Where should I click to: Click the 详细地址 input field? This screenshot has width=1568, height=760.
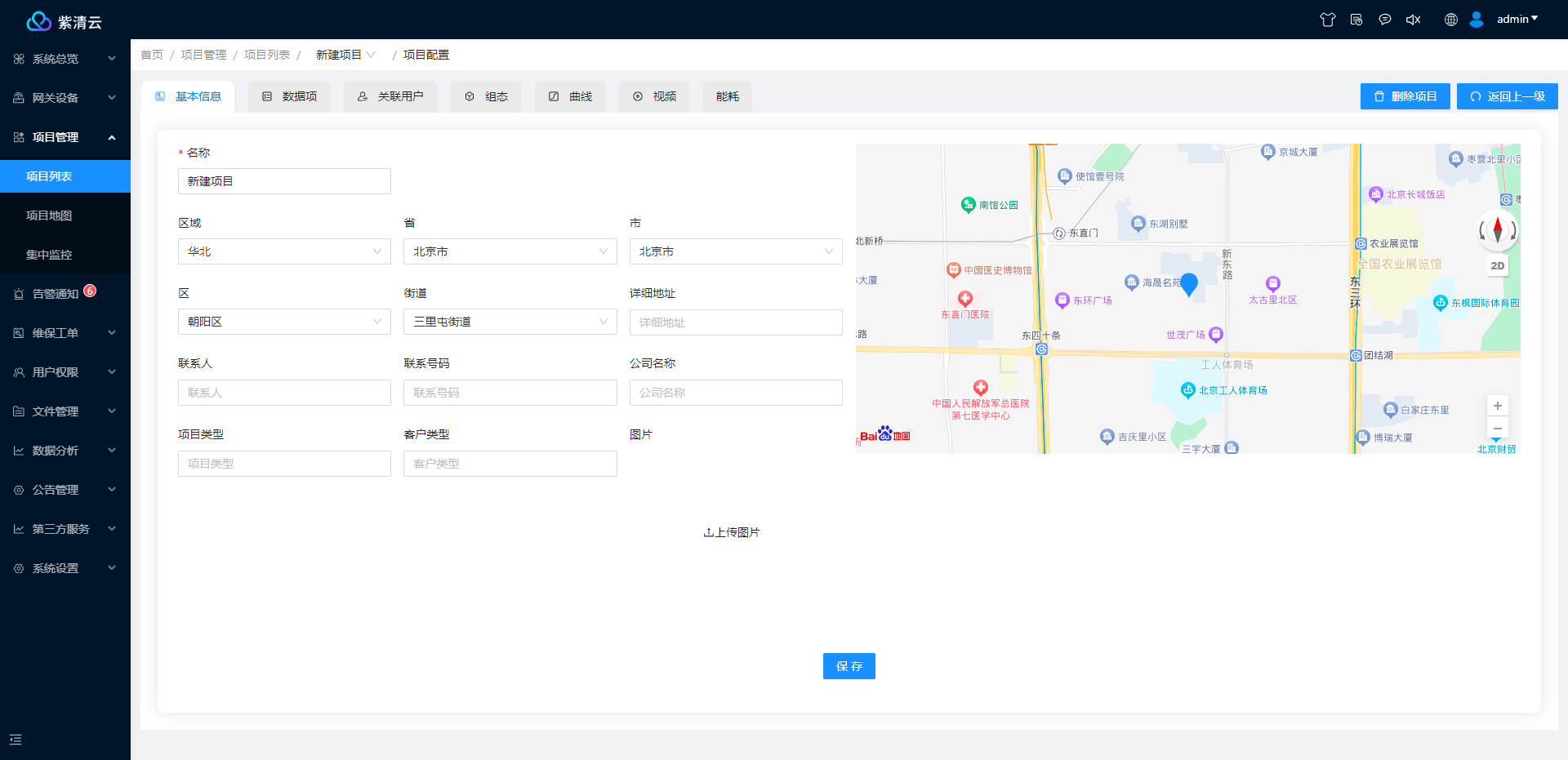click(x=736, y=322)
